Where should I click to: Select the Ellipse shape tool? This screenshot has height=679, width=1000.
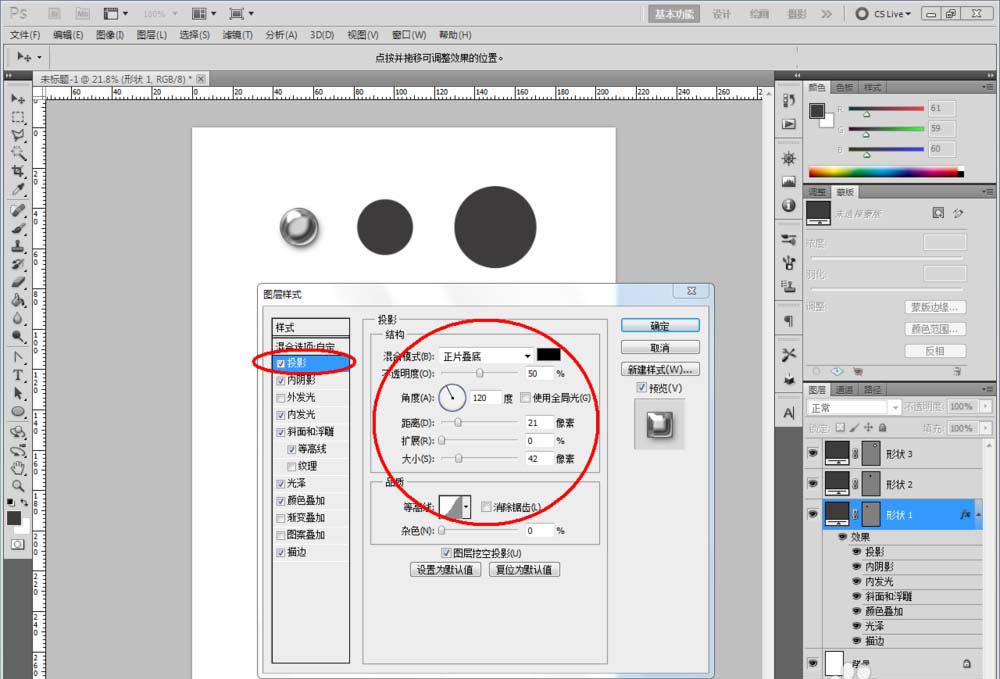coord(18,411)
